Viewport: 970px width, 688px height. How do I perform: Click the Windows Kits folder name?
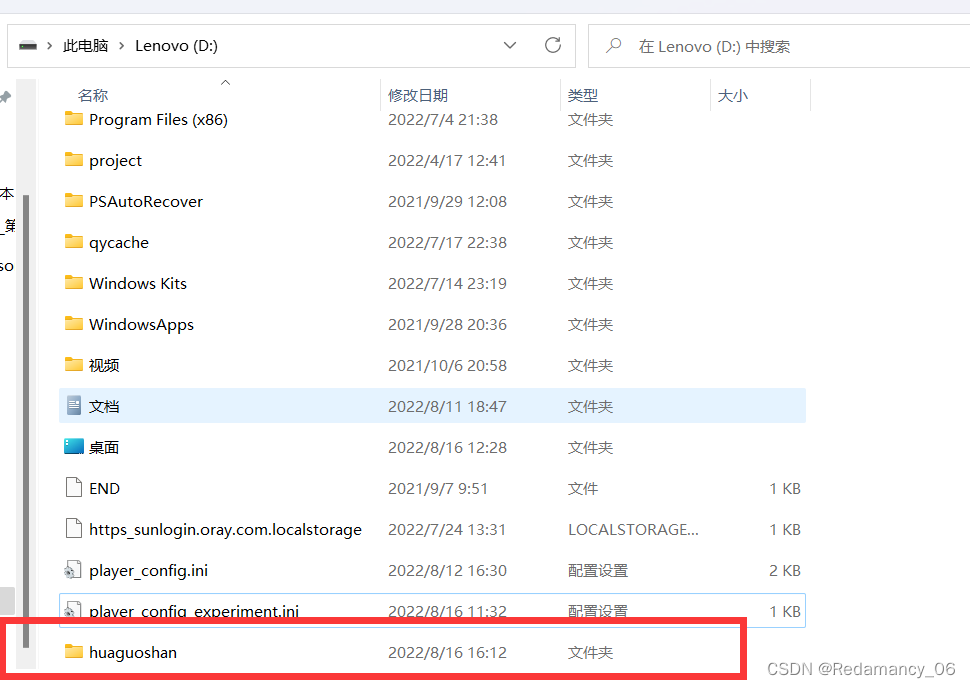coord(138,283)
